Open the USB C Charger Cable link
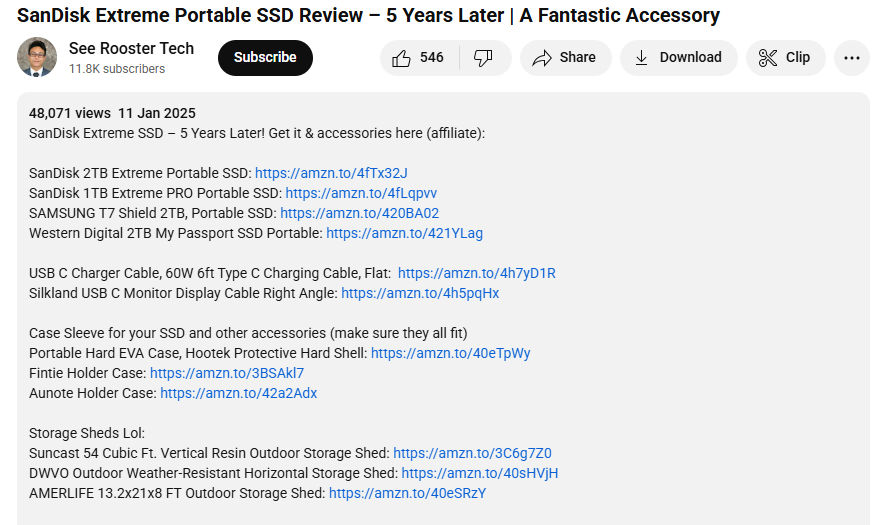 coord(476,273)
